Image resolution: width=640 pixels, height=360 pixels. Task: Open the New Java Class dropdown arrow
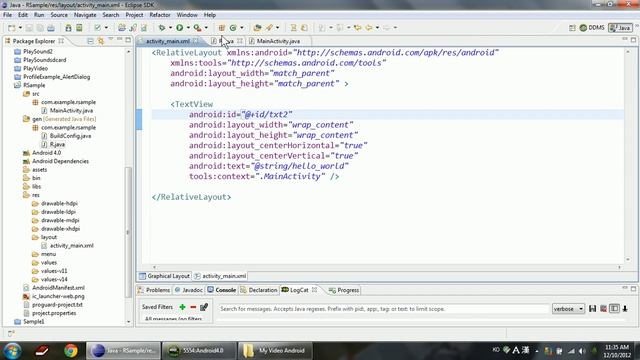(242, 28)
